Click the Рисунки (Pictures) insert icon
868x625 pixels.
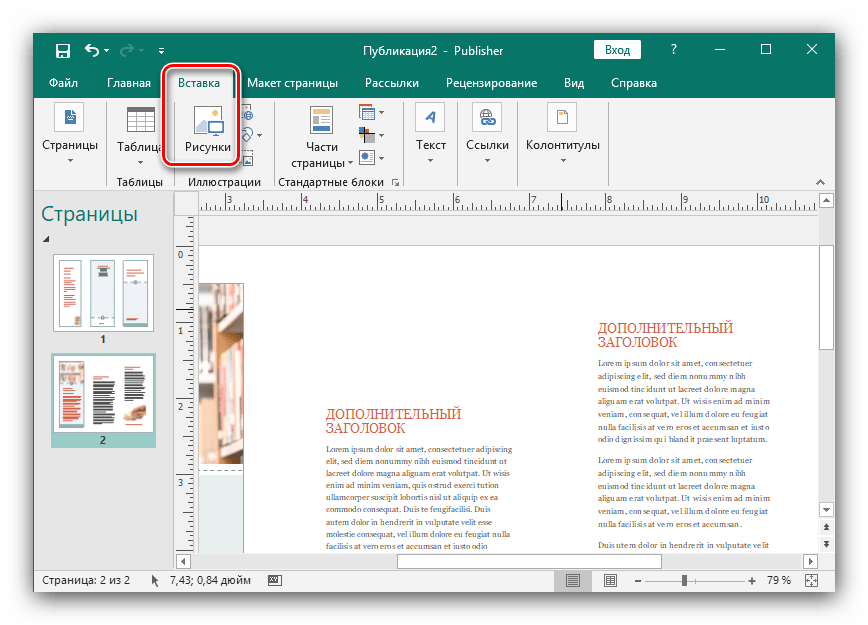click(208, 122)
